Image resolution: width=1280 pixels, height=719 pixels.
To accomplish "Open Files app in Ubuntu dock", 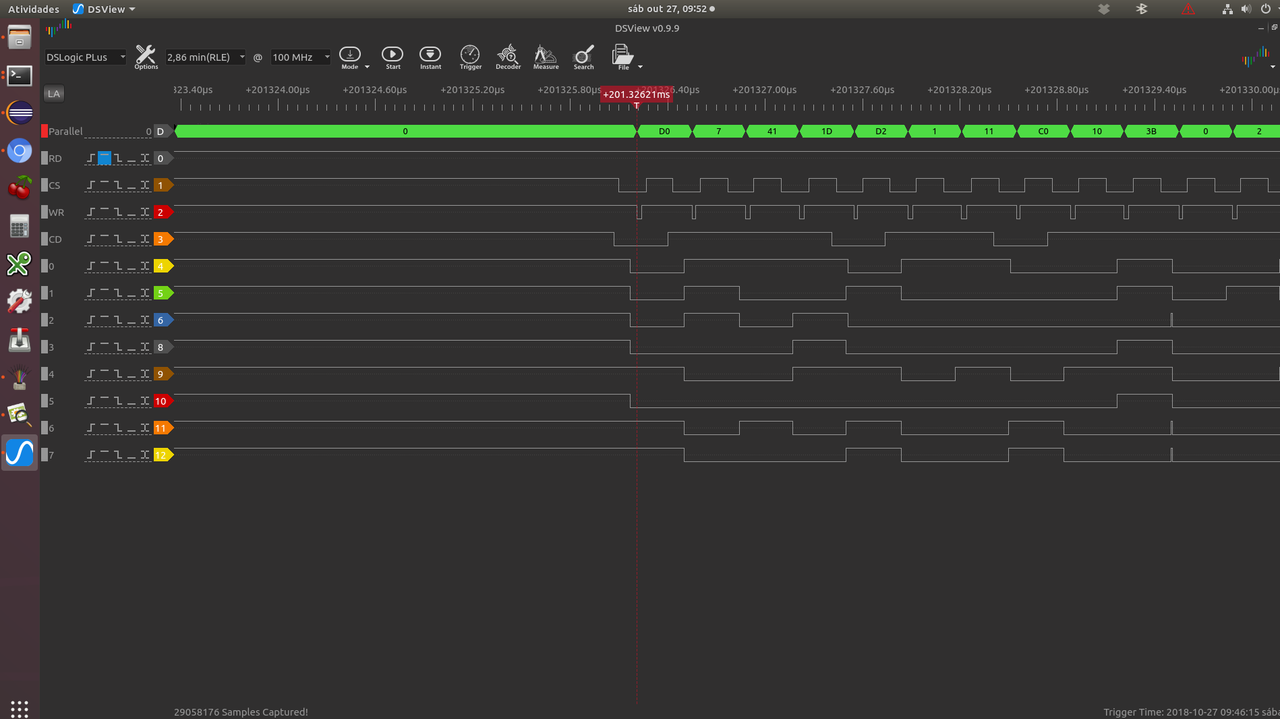I will (20, 39).
